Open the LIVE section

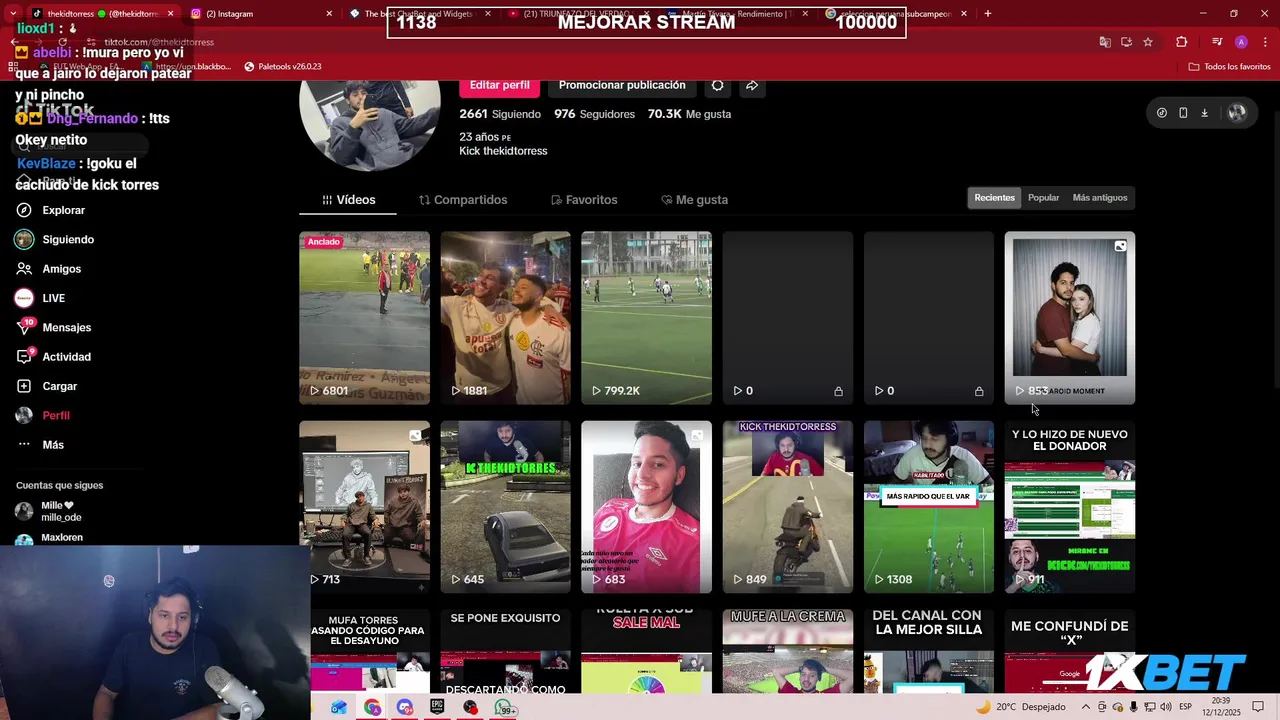pyautogui.click(x=53, y=298)
